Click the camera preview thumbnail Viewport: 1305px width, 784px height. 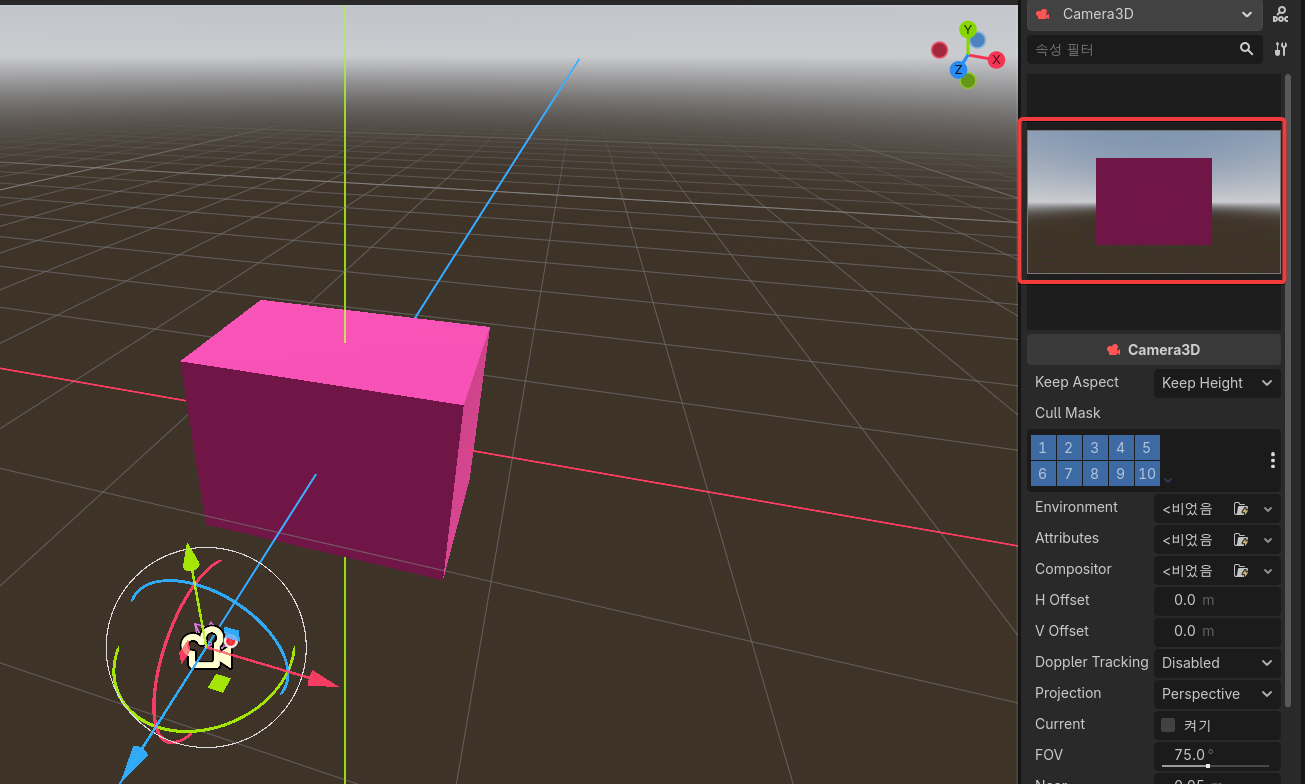coord(1153,201)
